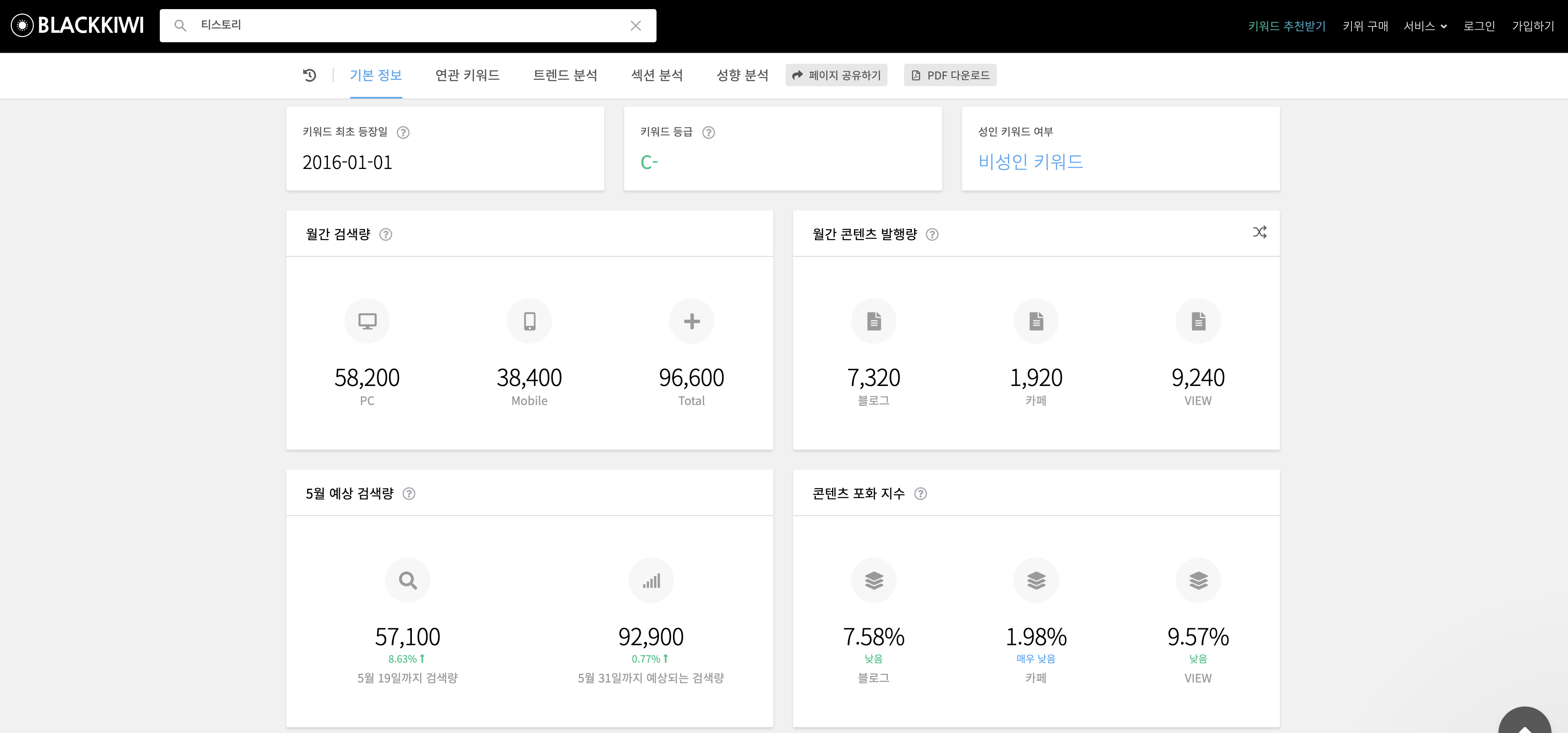This screenshot has height=733, width=1568.
Task: Click the 38,400 Mobile search volume
Action: pos(529,377)
